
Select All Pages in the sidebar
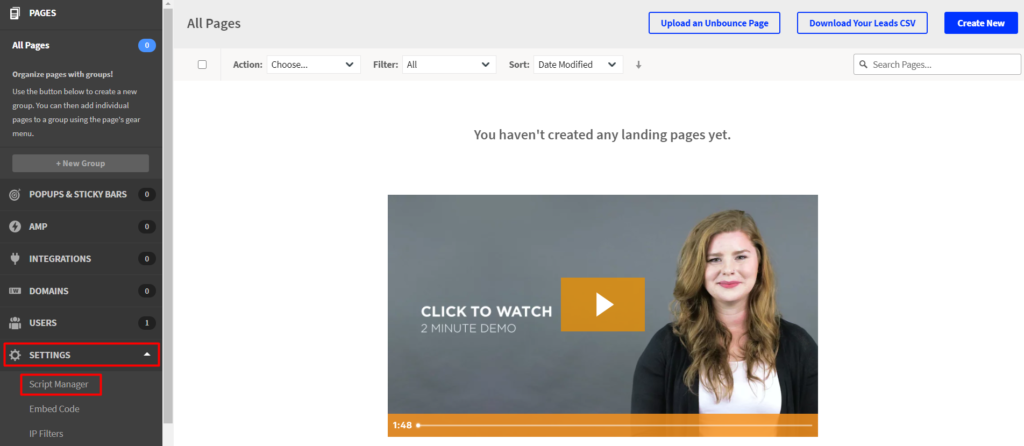(x=31, y=46)
